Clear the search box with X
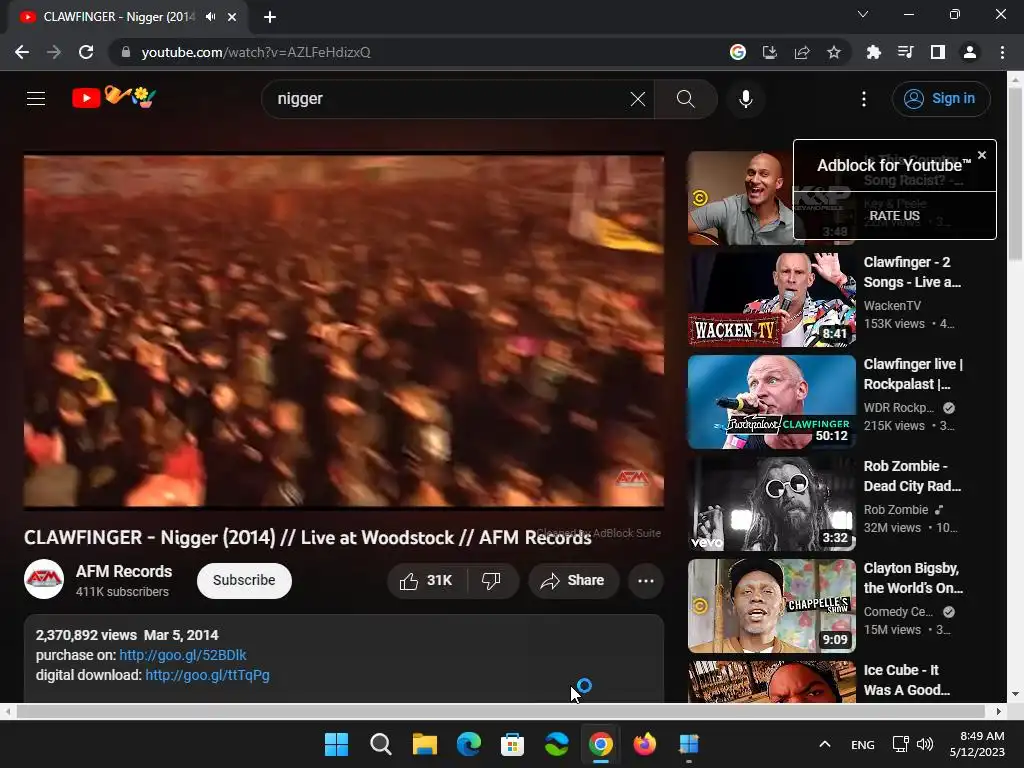1024x768 pixels. click(x=638, y=99)
